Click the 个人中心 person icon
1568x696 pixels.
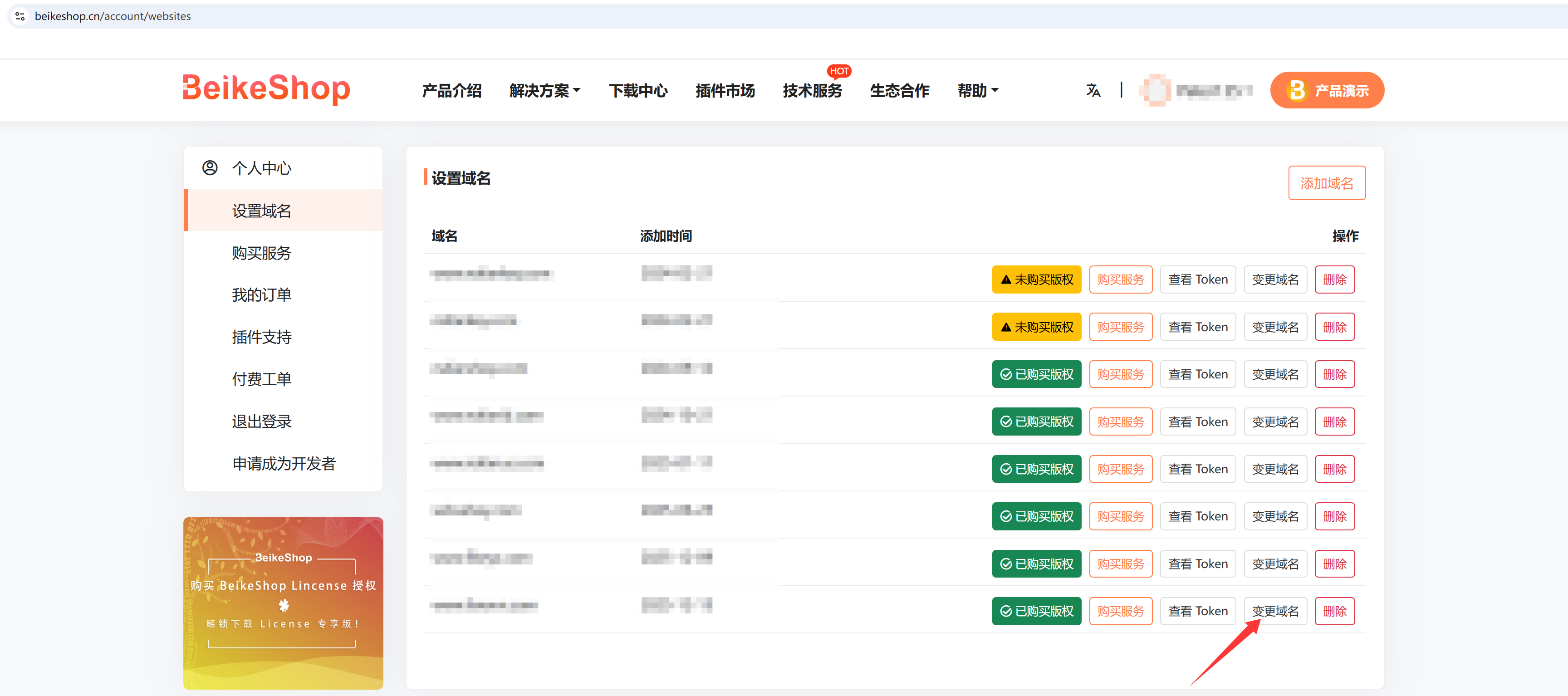[210, 168]
